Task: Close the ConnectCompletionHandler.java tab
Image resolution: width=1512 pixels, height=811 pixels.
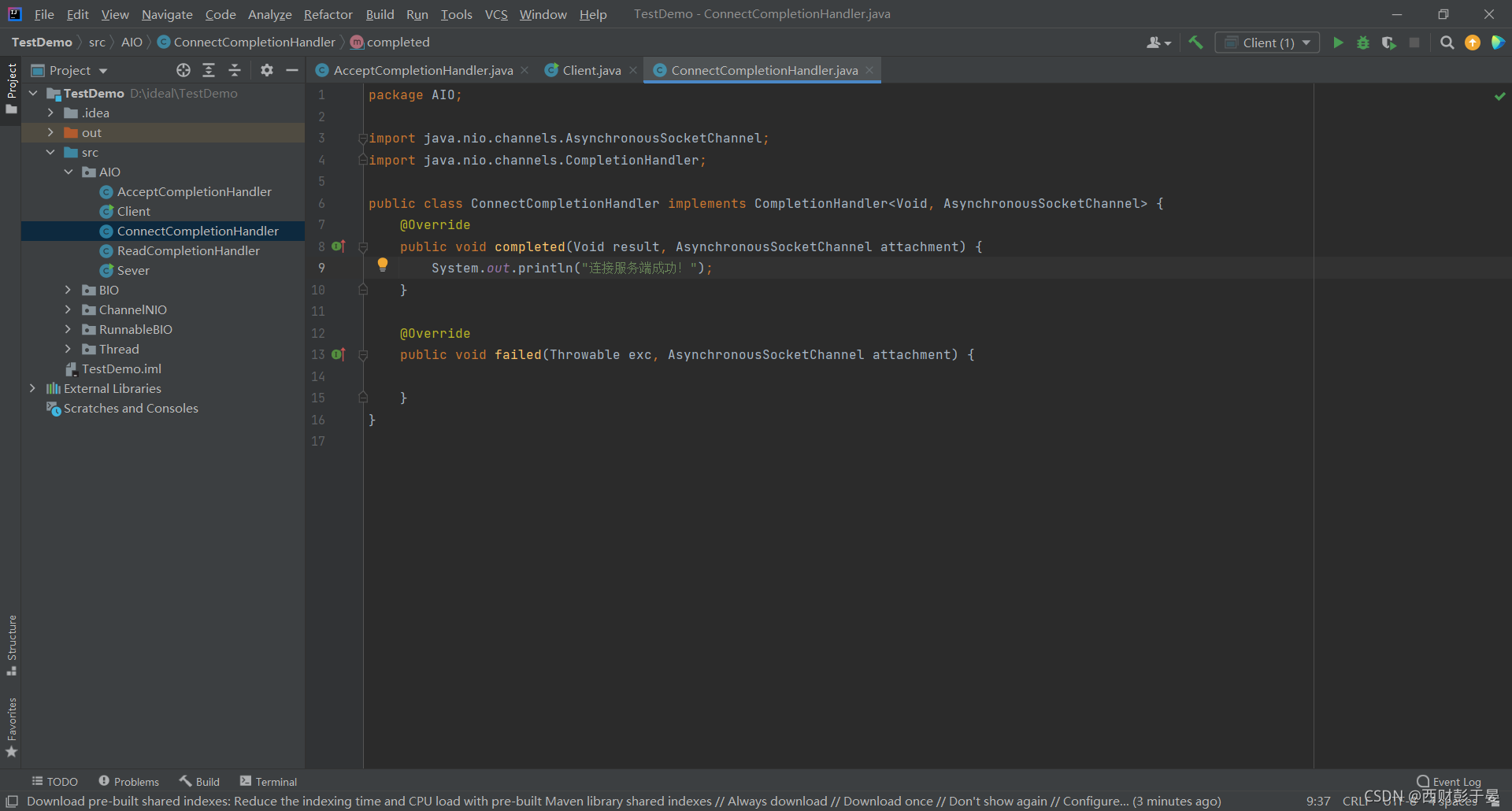Action: [x=869, y=70]
